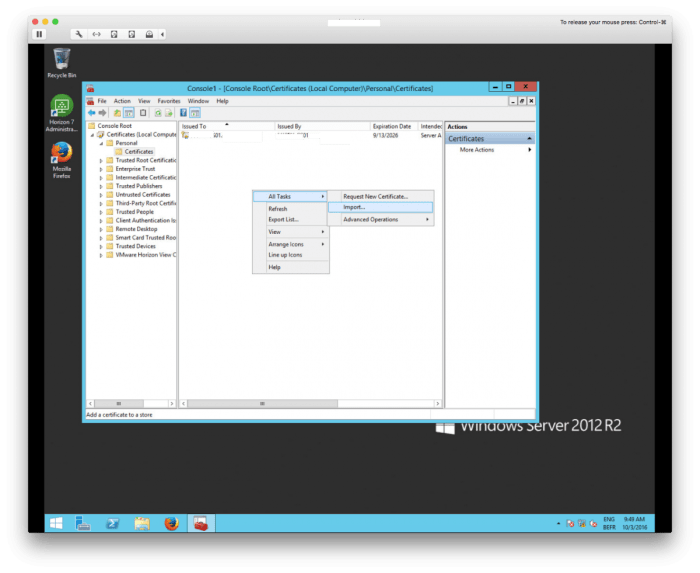Click the ENG BEFR language indicator
The height and width of the screenshot is (573, 700).
[609, 523]
